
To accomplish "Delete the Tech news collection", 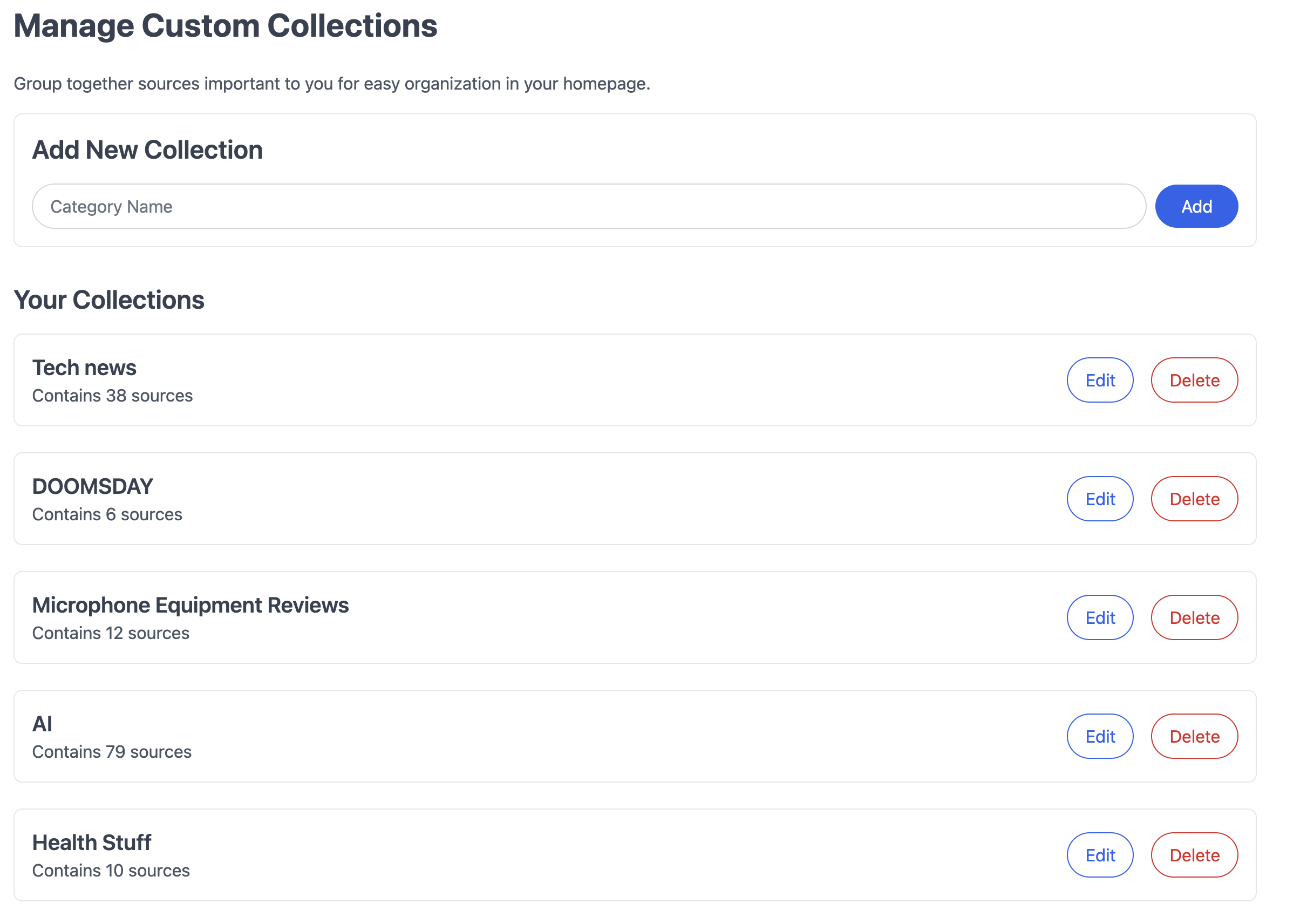I will pyautogui.click(x=1194, y=380).
